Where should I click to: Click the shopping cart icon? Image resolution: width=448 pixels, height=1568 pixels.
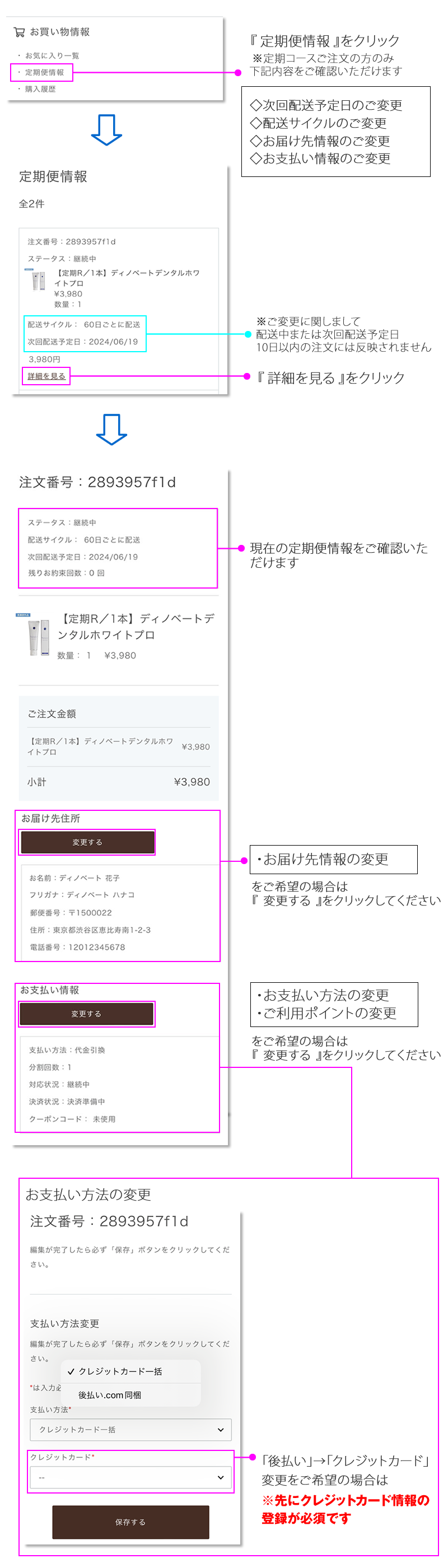point(20,32)
